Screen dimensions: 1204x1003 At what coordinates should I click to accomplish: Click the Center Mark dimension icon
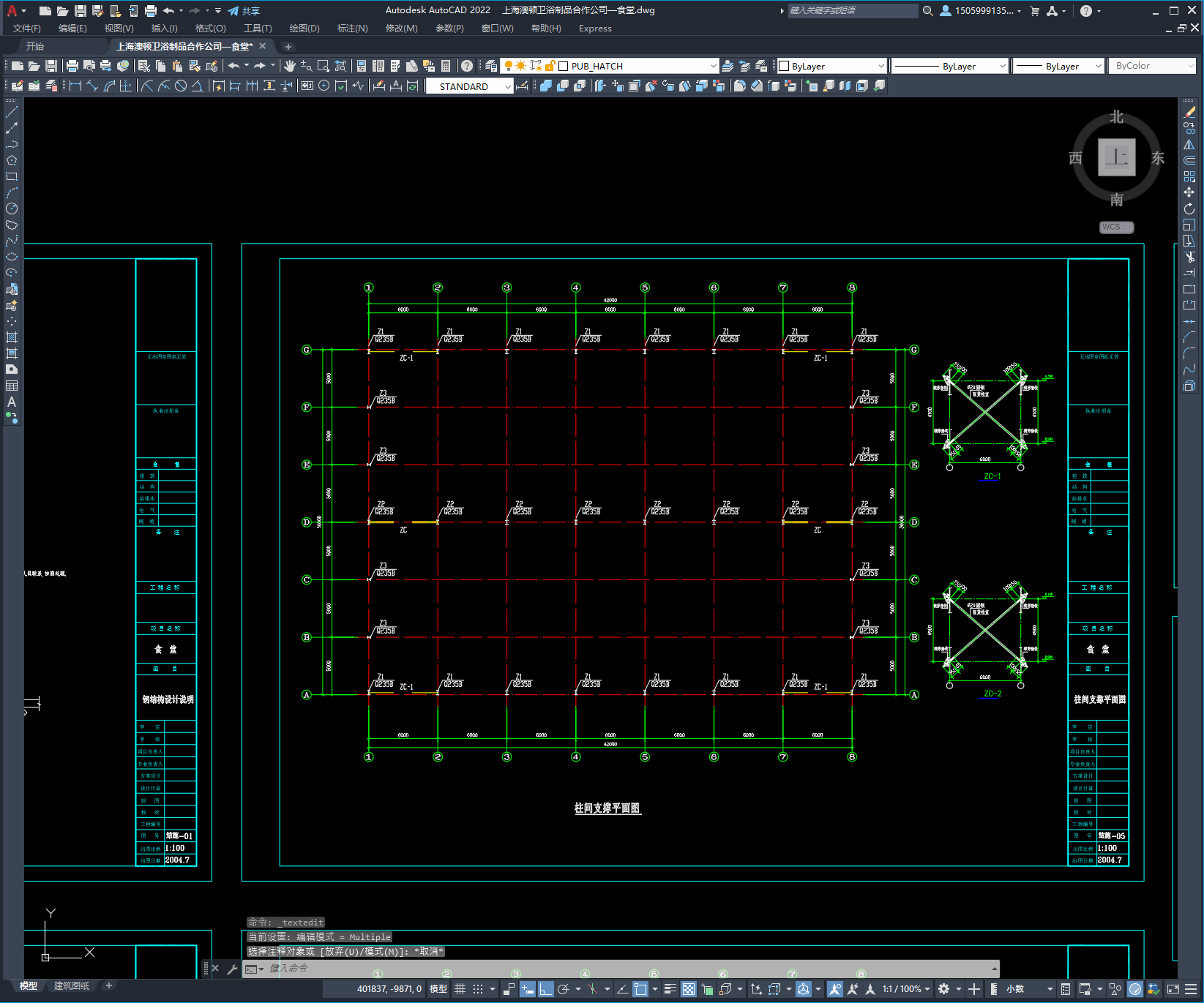324,86
